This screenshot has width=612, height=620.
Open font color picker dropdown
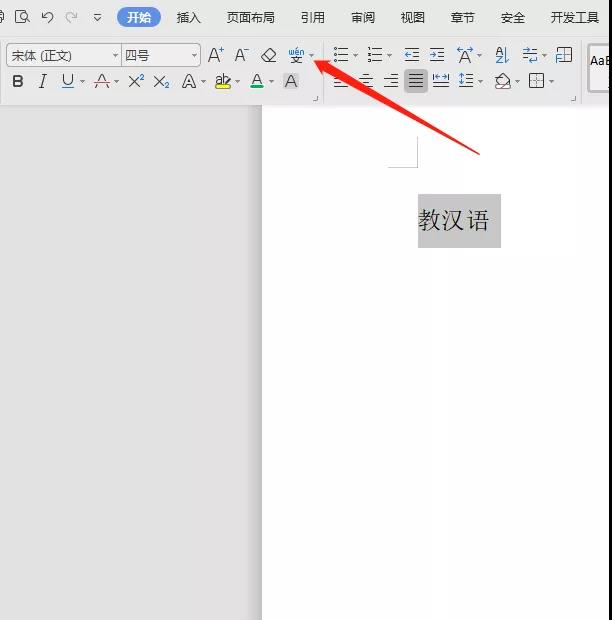[x=272, y=81]
